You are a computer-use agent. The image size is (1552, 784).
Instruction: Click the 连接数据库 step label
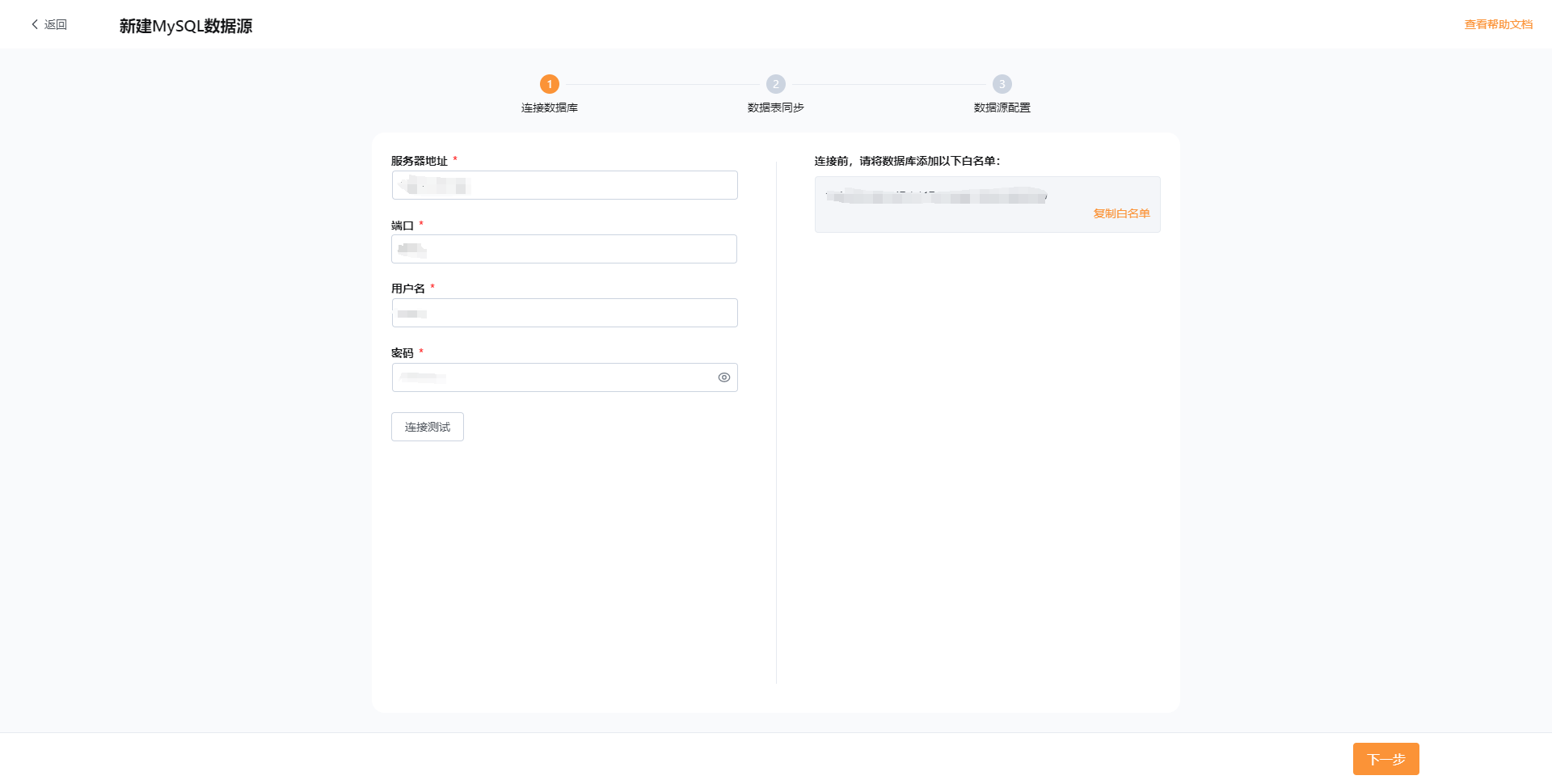click(550, 107)
